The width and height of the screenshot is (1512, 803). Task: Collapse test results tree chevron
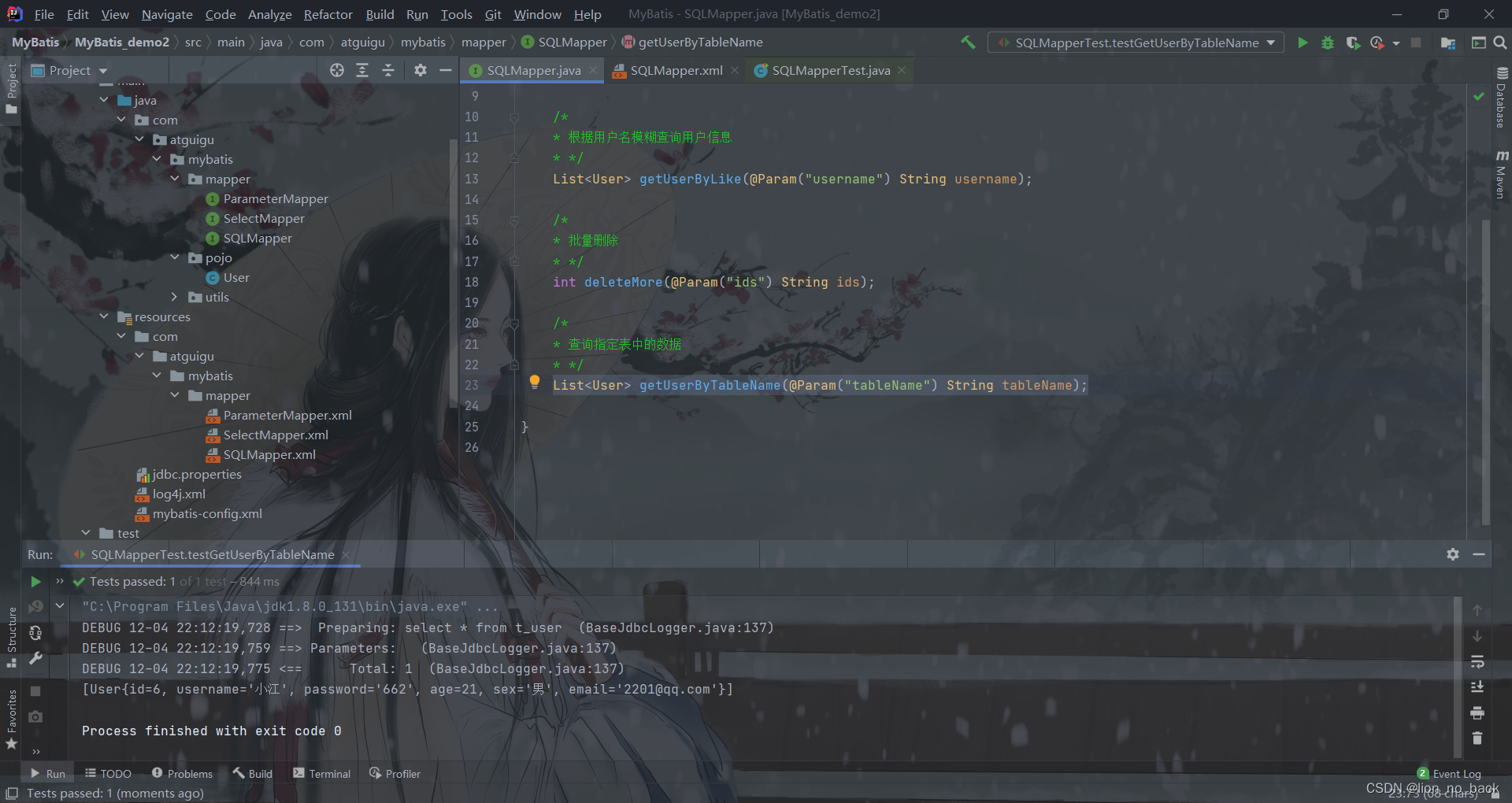click(59, 605)
